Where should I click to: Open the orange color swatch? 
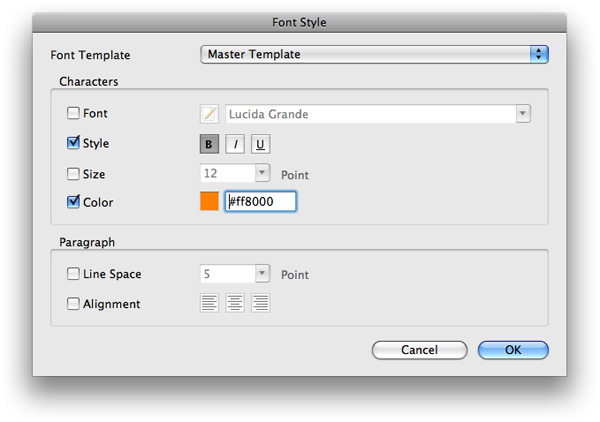[209, 201]
